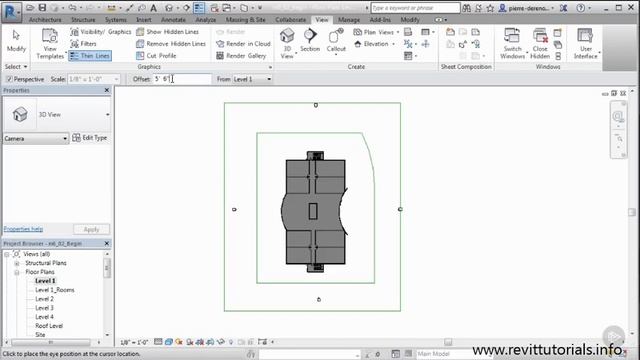Click the 3D View tool
The image size is (640, 360).
point(287,43)
